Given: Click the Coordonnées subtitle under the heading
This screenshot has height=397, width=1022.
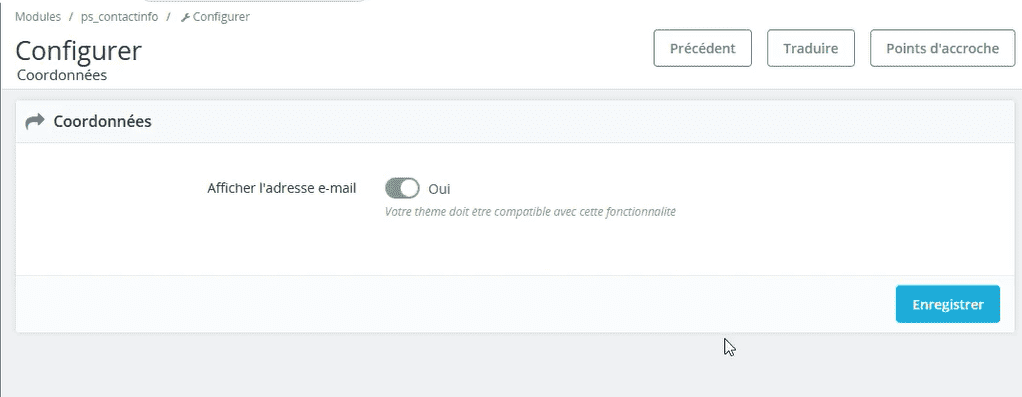Looking at the screenshot, I should (62, 75).
